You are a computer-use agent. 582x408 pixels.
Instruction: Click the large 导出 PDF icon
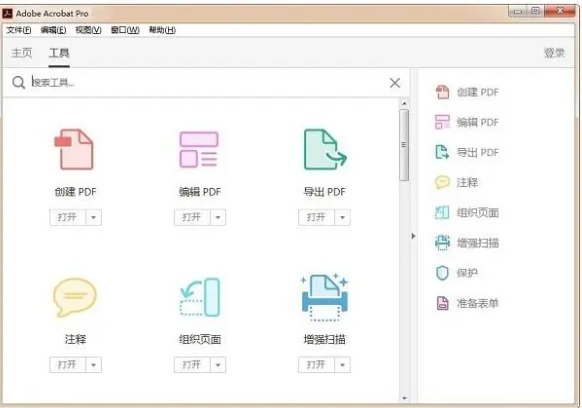[x=325, y=149]
